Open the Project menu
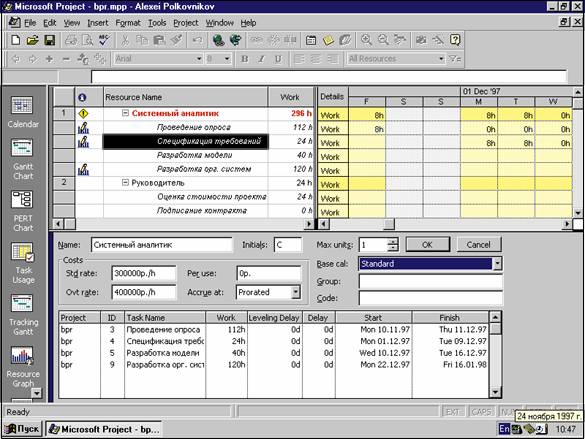The image size is (585, 439). coord(186,23)
